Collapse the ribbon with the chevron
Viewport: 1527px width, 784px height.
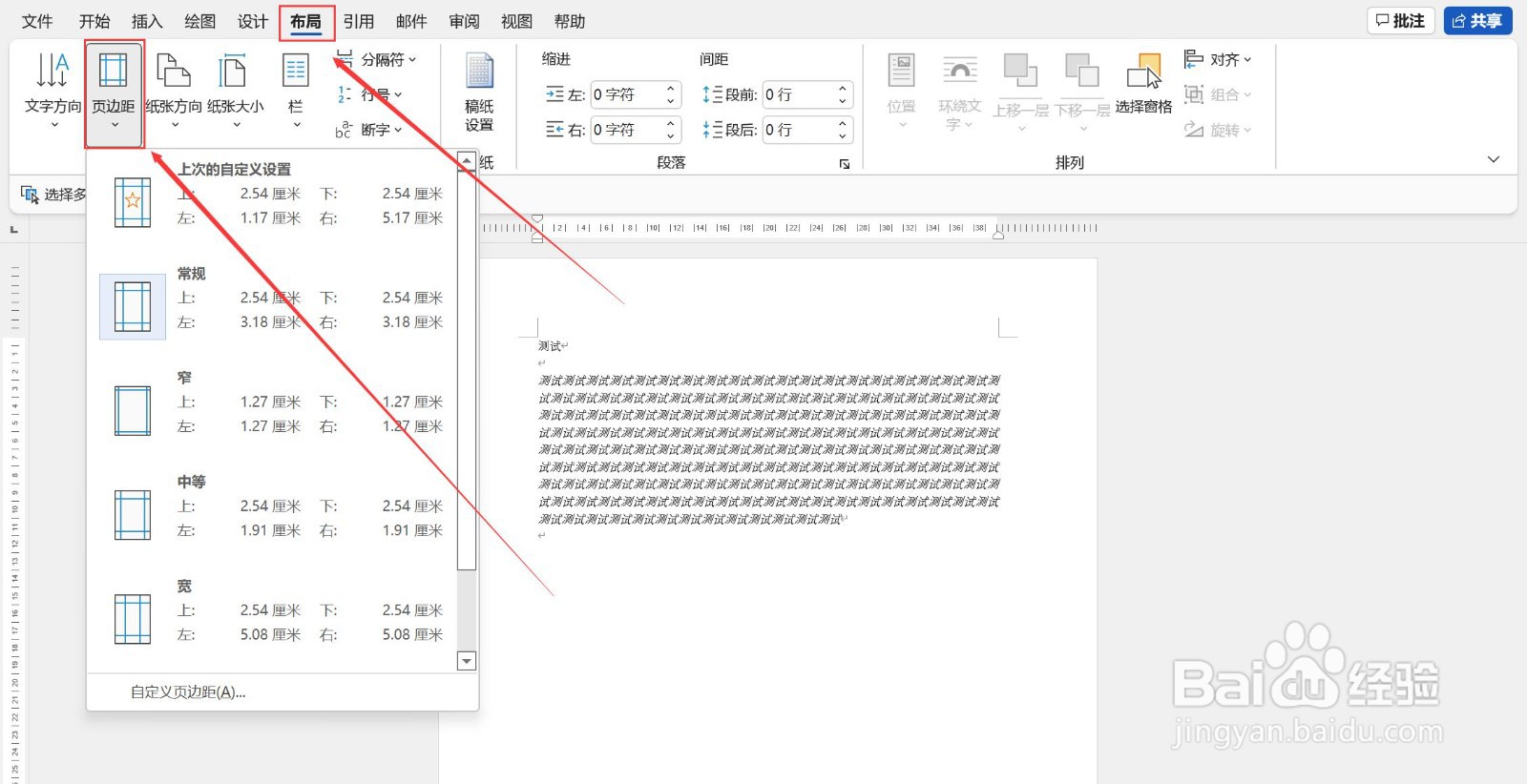(x=1494, y=159)
